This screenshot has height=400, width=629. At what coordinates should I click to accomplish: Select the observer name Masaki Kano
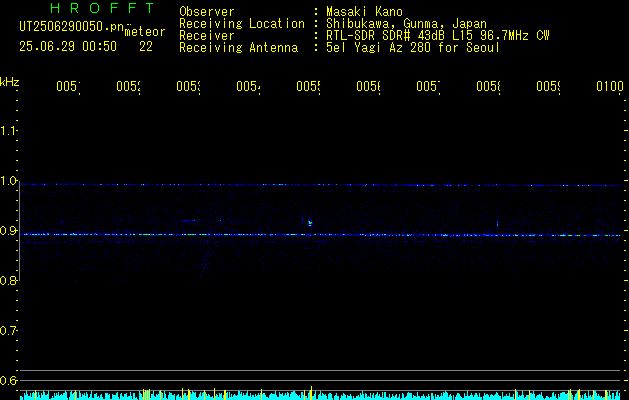click(364, 12)
